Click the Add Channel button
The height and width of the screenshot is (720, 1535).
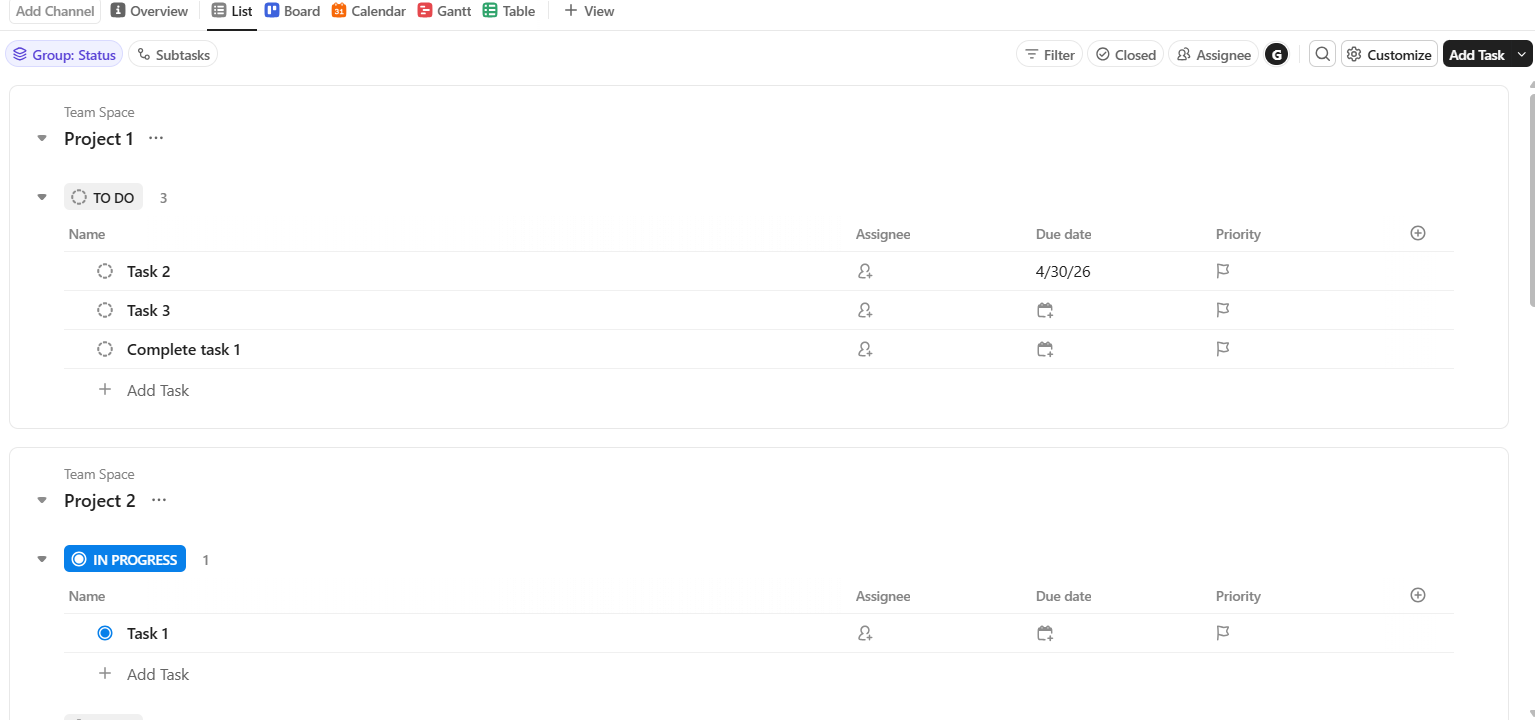point(55,11)
